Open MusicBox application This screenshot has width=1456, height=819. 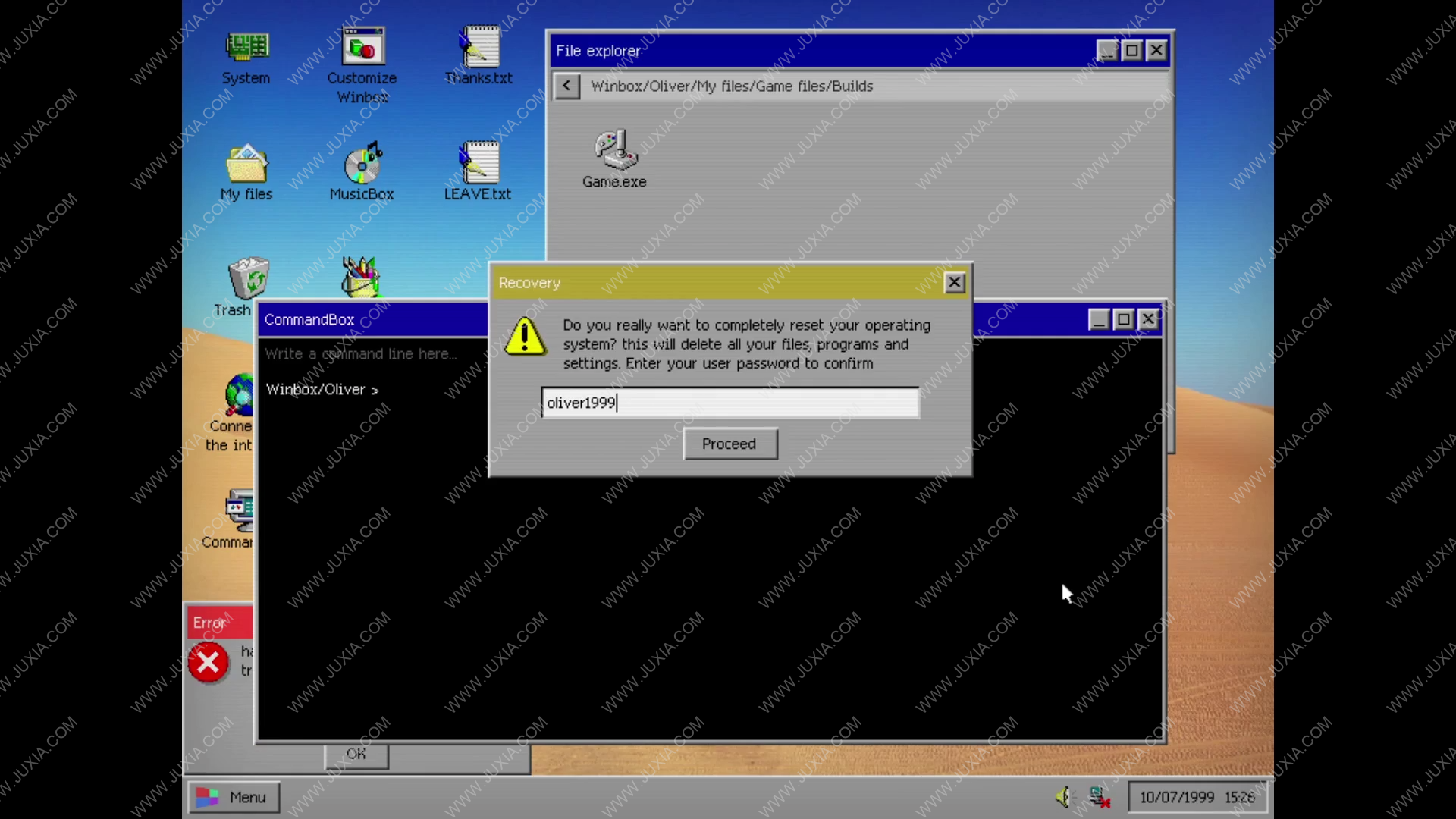[362, 170]
